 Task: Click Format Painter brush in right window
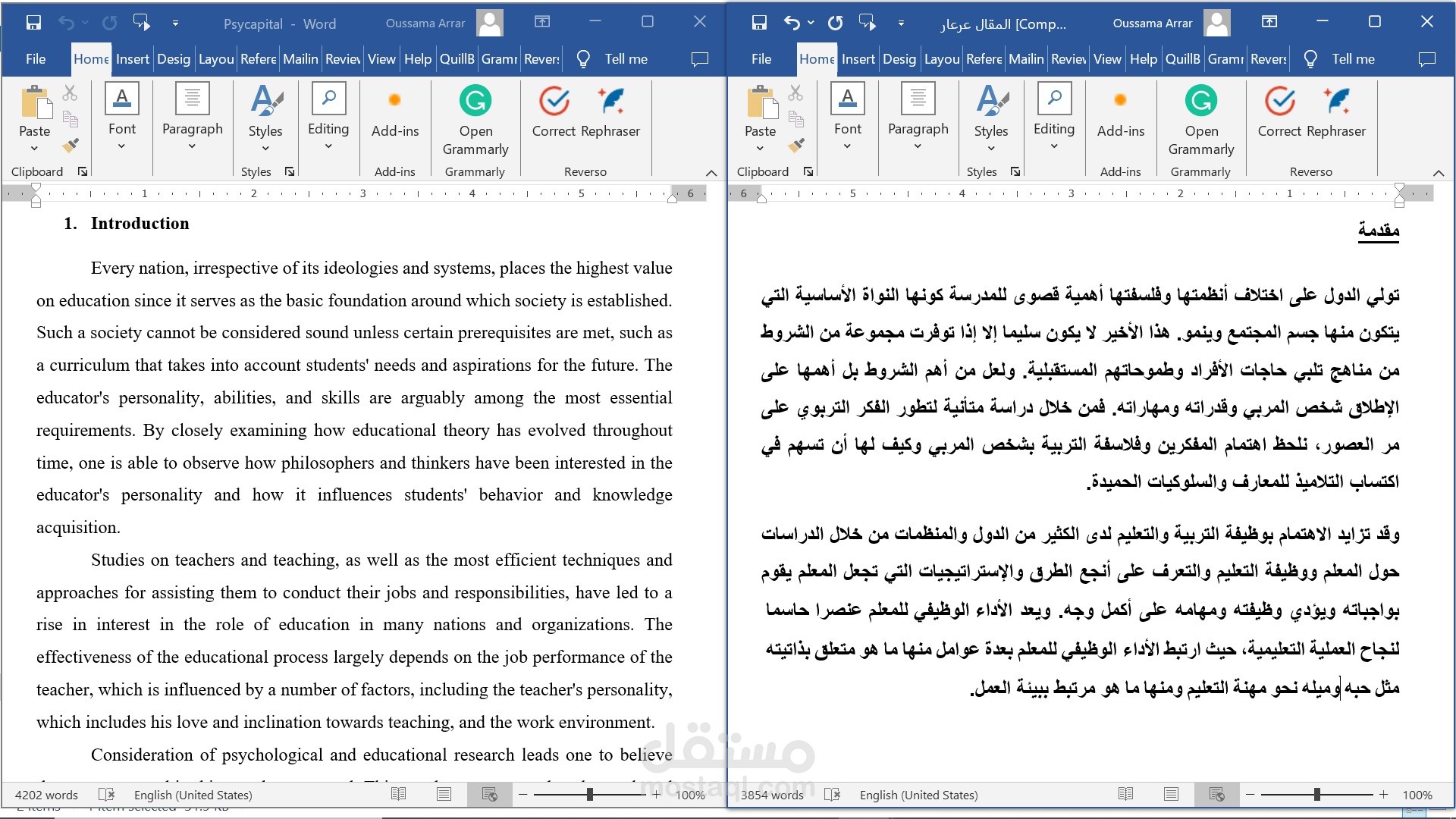point(795,145)
